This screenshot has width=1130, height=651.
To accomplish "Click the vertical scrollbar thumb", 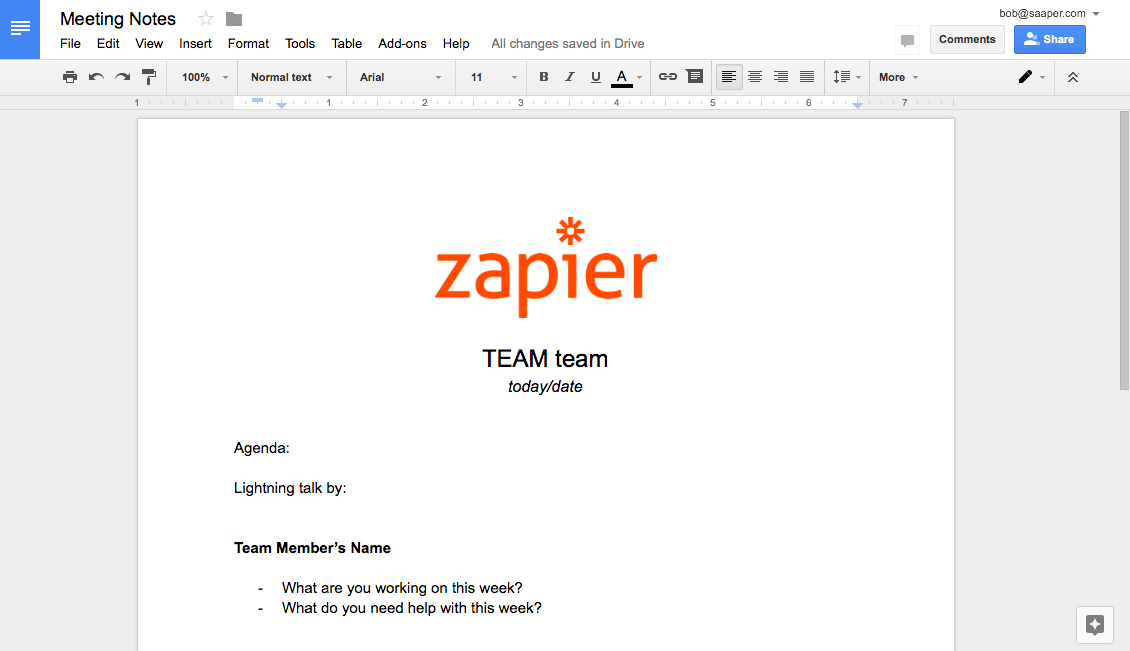I will click(x=1124, y=250).
